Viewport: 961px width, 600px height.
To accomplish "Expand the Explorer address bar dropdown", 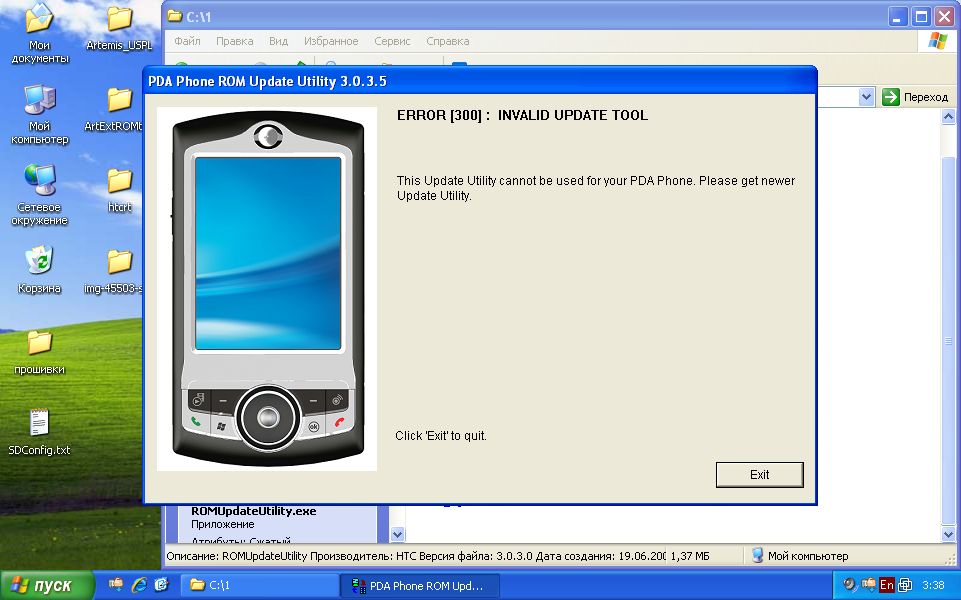I will 866,97.
